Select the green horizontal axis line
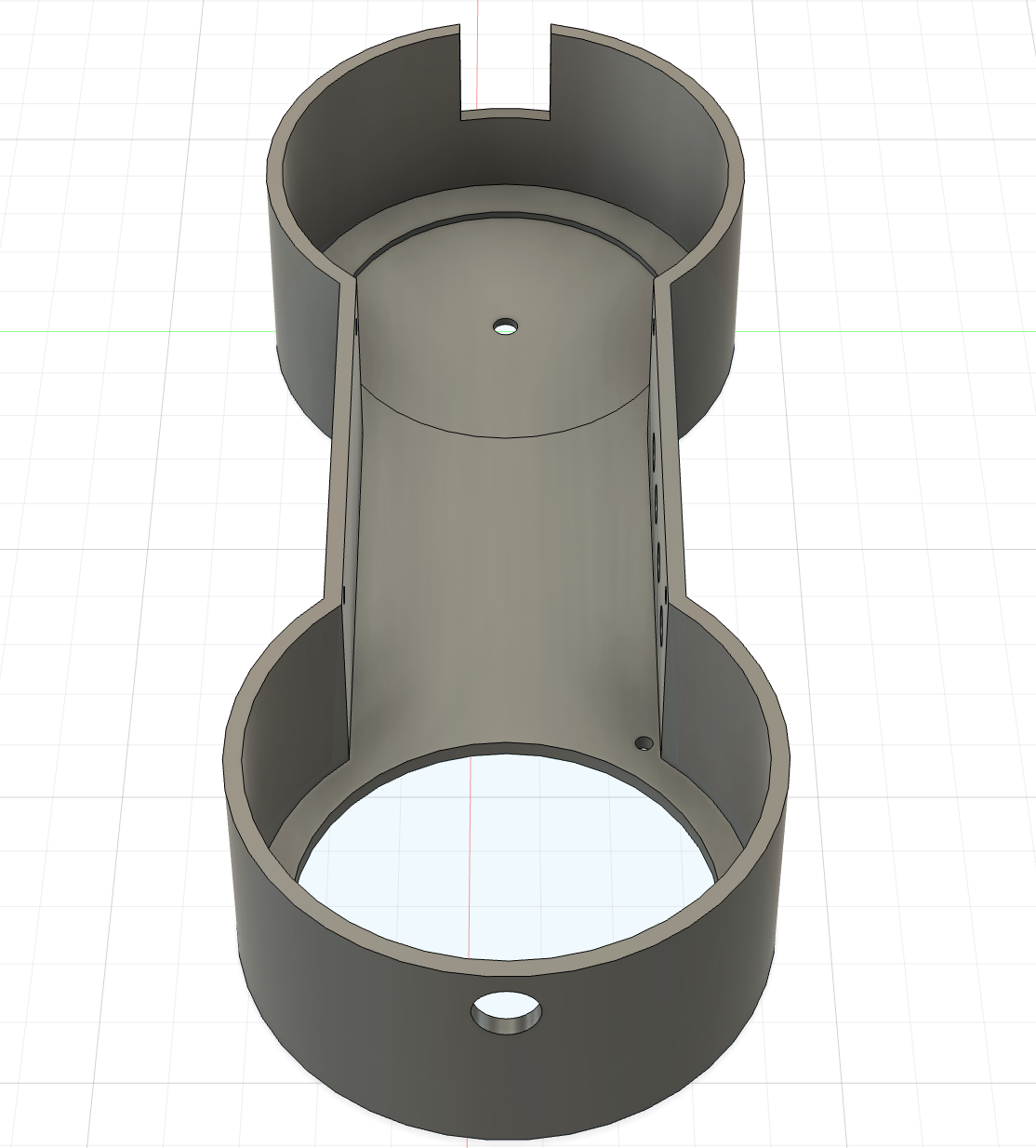Viewport: 1036px width, 1148px height. point(139,330)
